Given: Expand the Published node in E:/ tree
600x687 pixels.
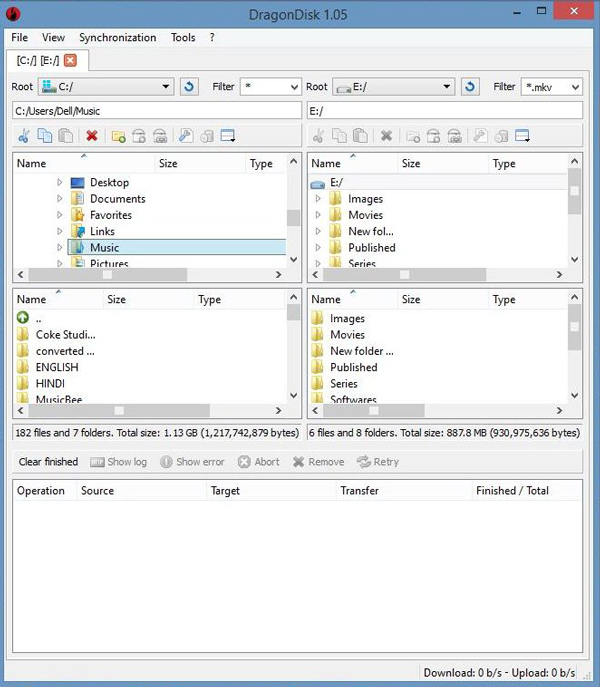Looking at the screenshot, I should (x=318, y=248).
